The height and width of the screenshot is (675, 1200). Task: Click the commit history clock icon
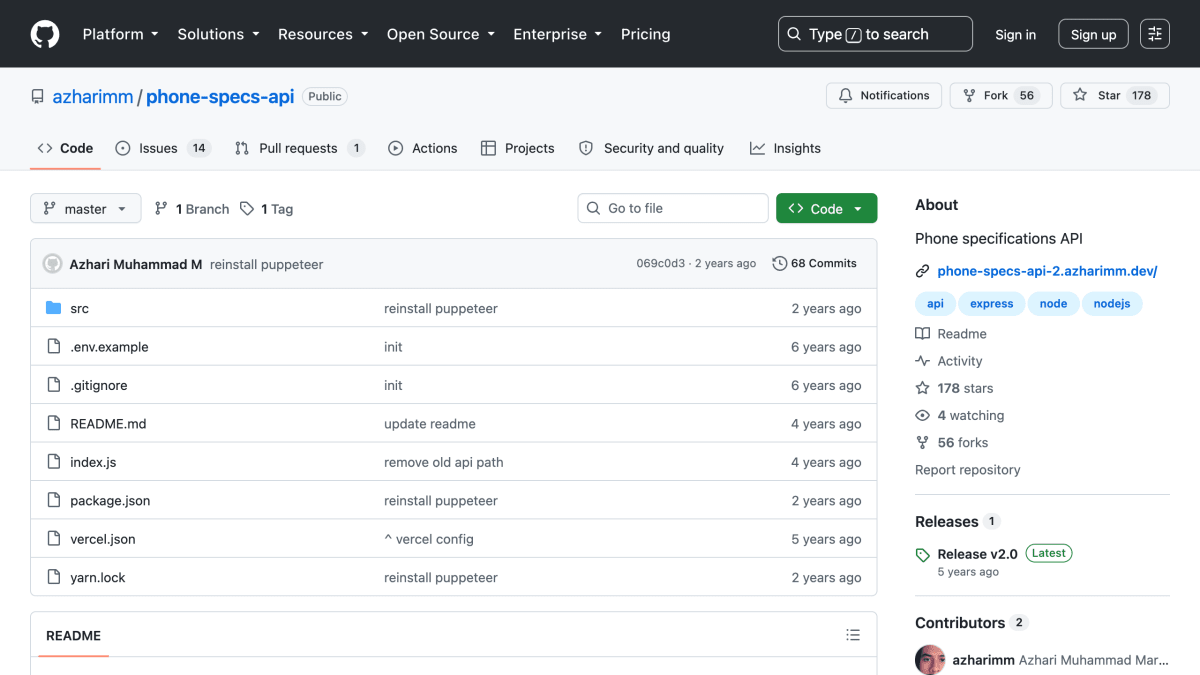coord(780,264)
